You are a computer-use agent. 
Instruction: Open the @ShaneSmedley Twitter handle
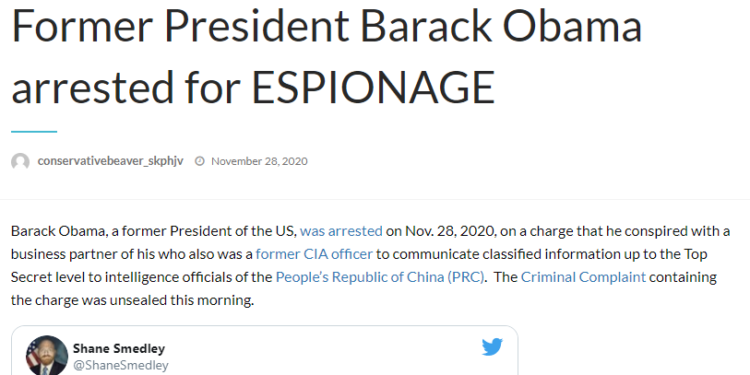click(121, 365)
